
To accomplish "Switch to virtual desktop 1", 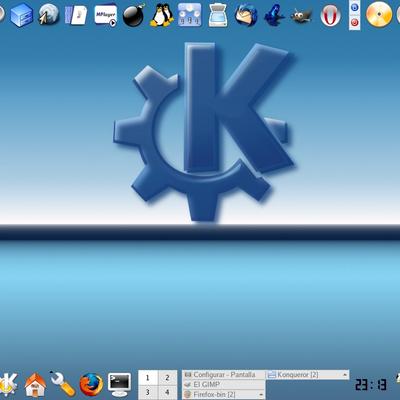I will (x=148, y=378).
